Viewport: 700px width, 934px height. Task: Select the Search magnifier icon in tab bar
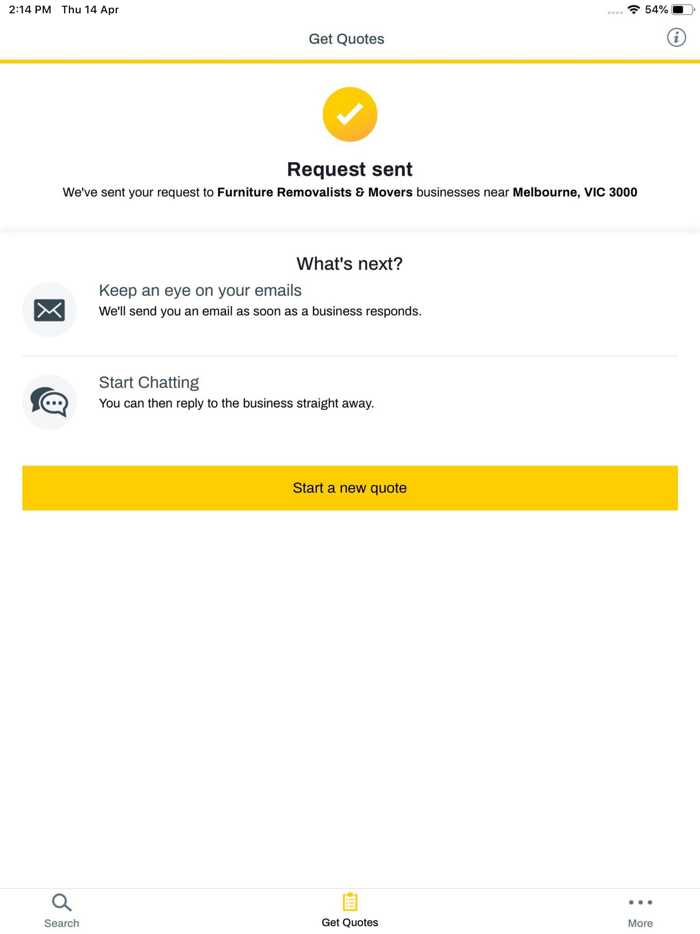click(61, 901)
